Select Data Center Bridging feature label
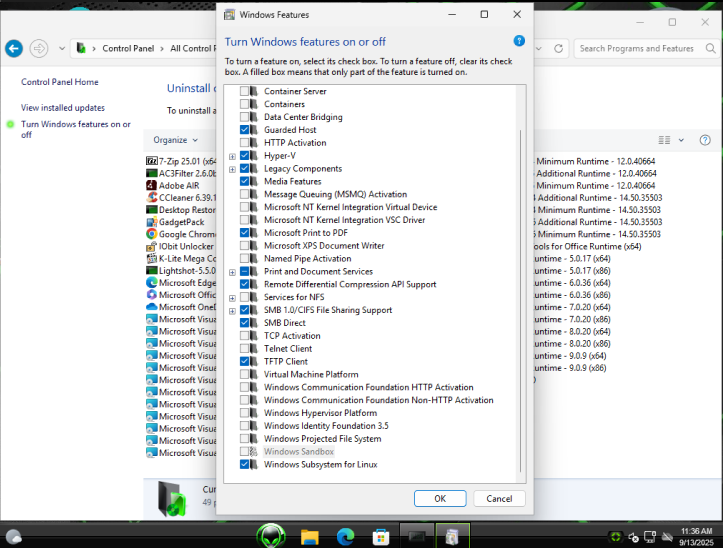Image resolution: width=723 pixels, height=548 pixels. [x=303, y=117]
